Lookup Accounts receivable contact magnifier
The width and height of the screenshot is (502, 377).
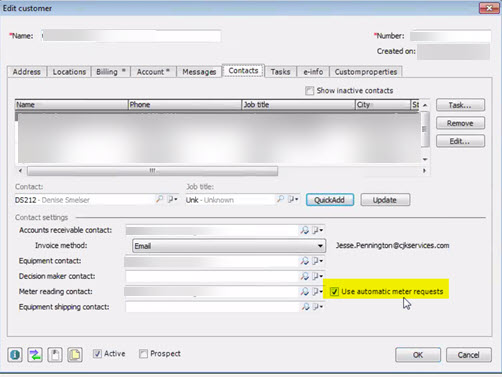point(304,230)
